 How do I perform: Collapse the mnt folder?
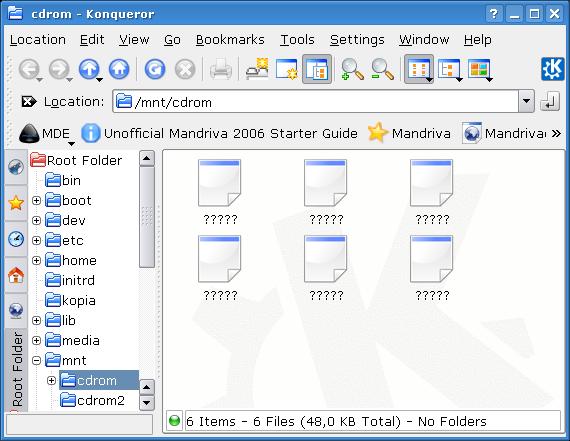coord(36,360)
